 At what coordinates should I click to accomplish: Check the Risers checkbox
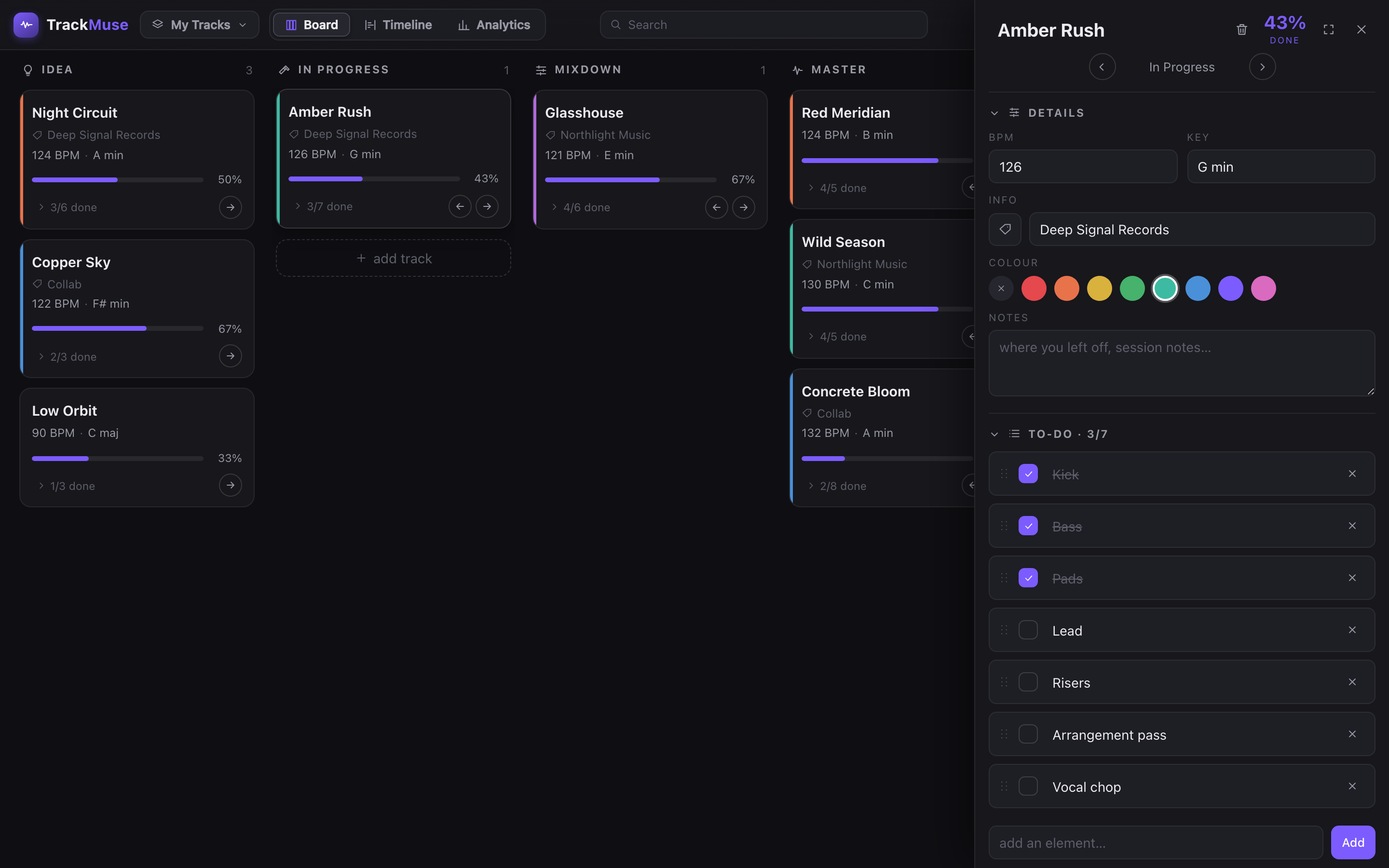[x=1028, y=682]
